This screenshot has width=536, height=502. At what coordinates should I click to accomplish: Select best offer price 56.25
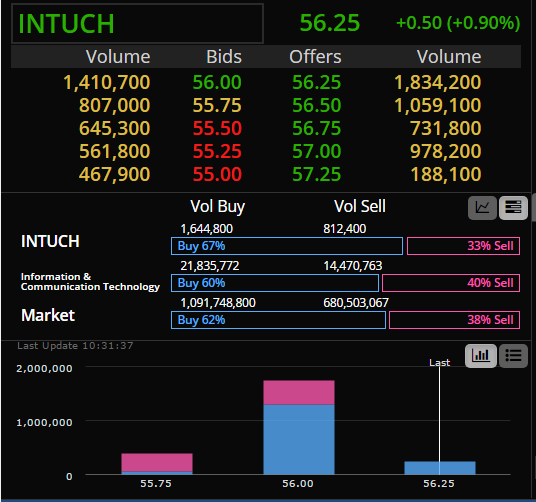(x=317, y=82)
